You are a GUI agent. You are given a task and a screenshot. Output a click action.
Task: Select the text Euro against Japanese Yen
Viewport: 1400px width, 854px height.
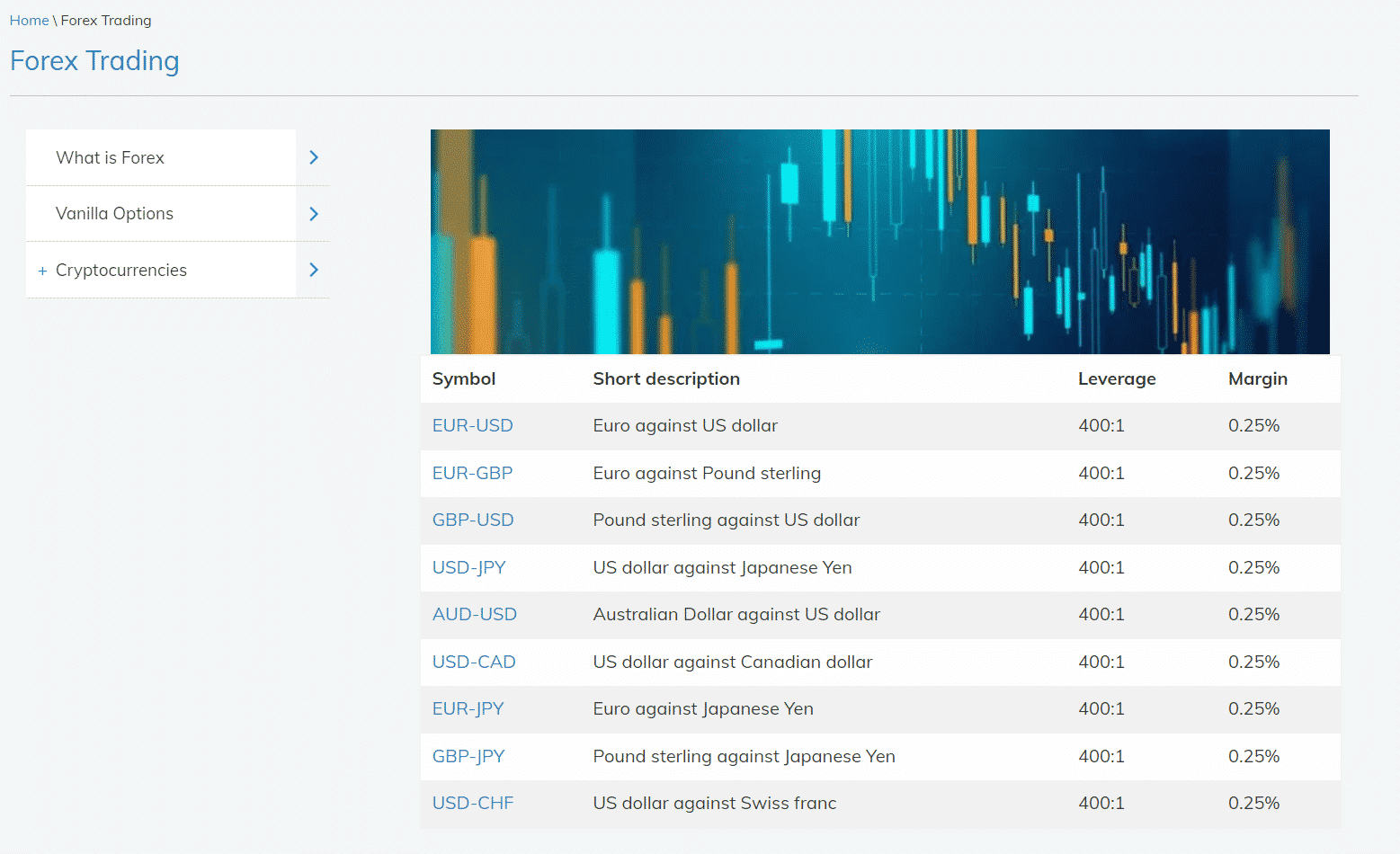(x=703, y=709)
